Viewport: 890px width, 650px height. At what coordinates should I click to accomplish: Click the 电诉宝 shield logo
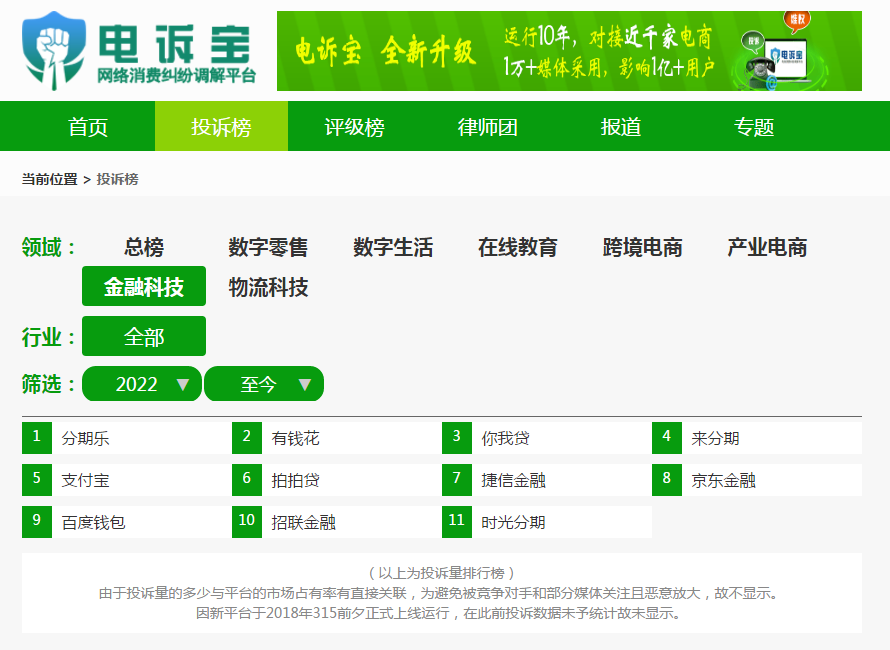(x=54, y=51)
